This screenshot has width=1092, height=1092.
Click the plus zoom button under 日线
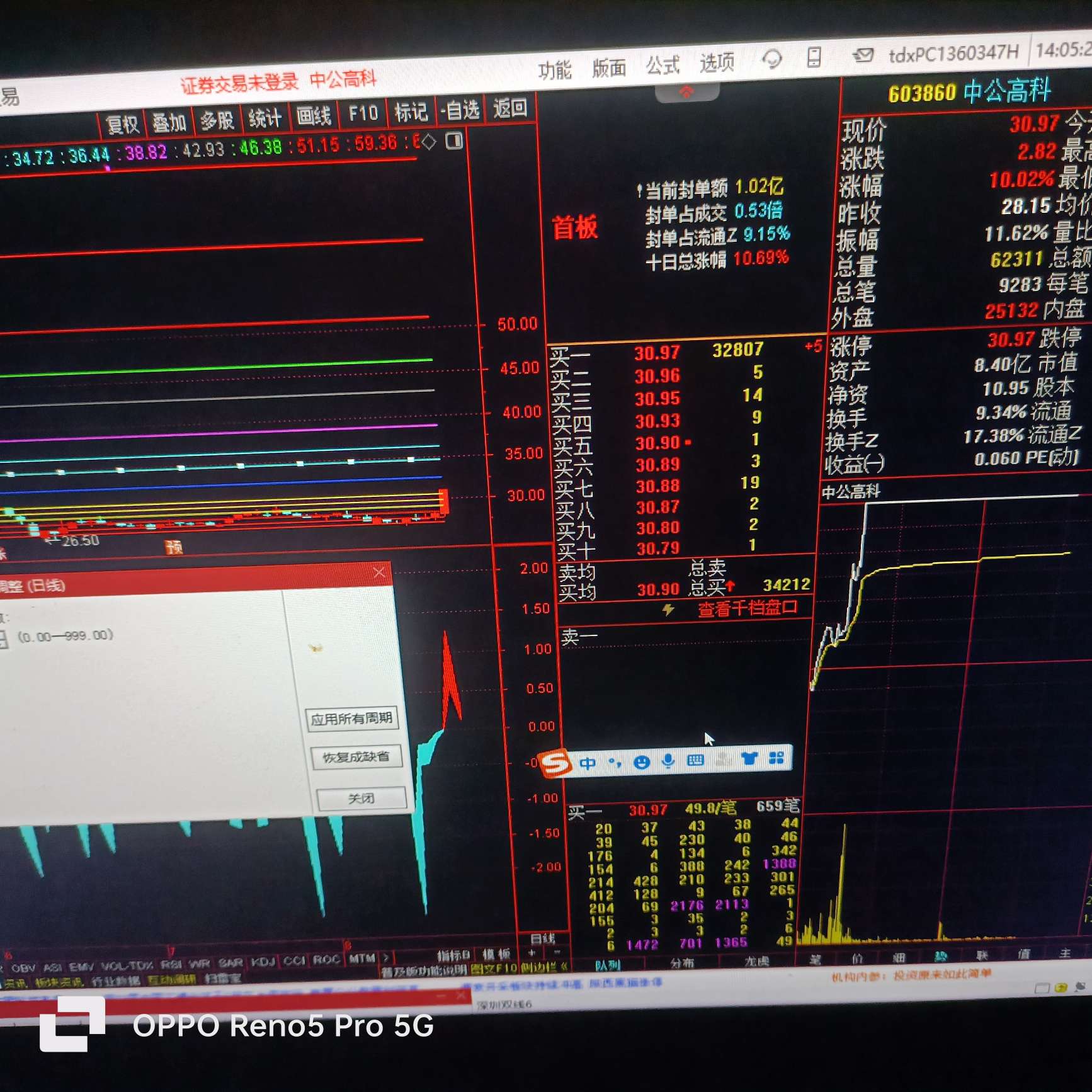tap(532, 953)
